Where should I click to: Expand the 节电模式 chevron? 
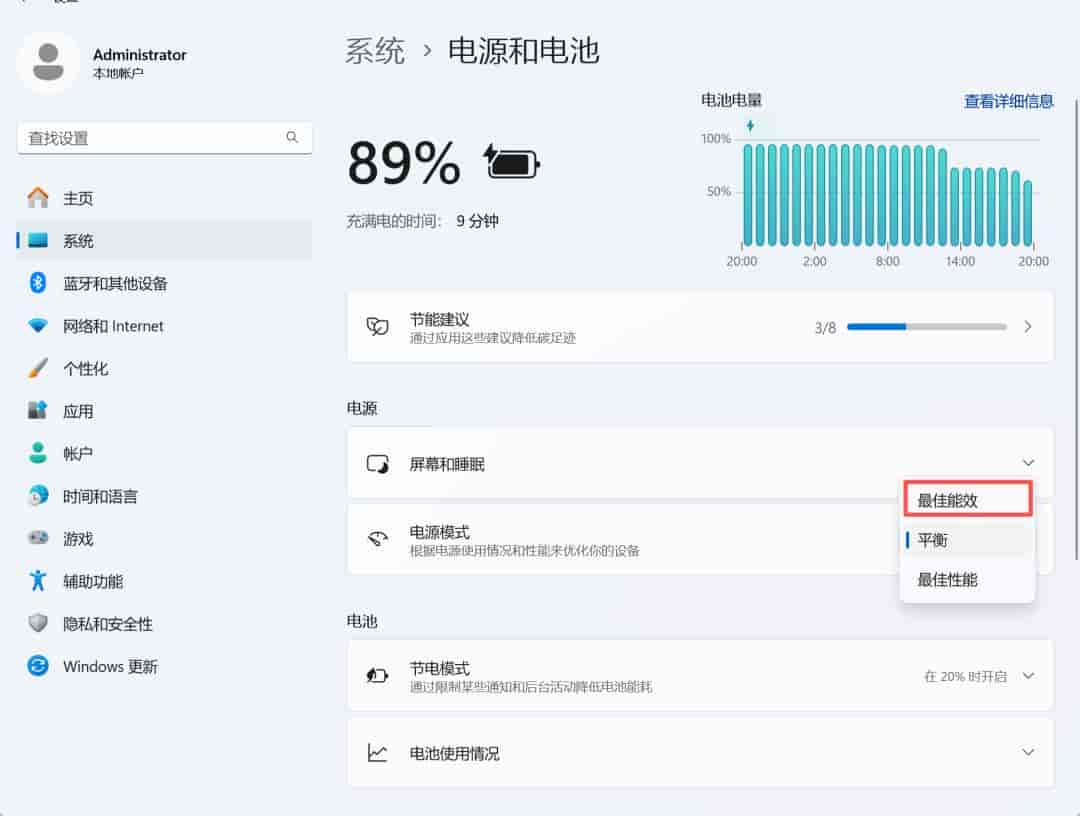[x=1028, y=676]
